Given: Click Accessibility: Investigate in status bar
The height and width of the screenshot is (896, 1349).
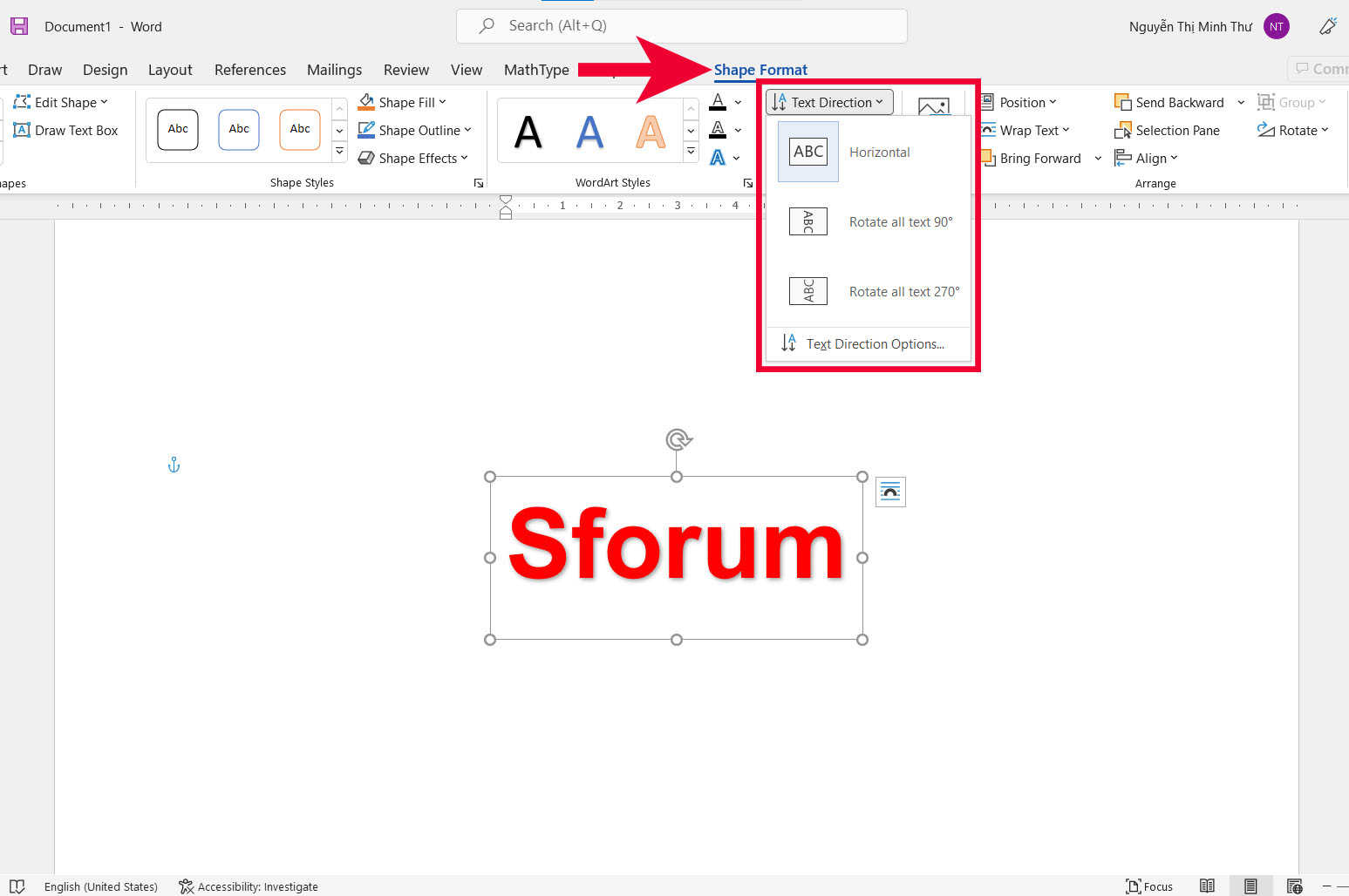Looking at the screenshot, I should [x=249, y=886].
